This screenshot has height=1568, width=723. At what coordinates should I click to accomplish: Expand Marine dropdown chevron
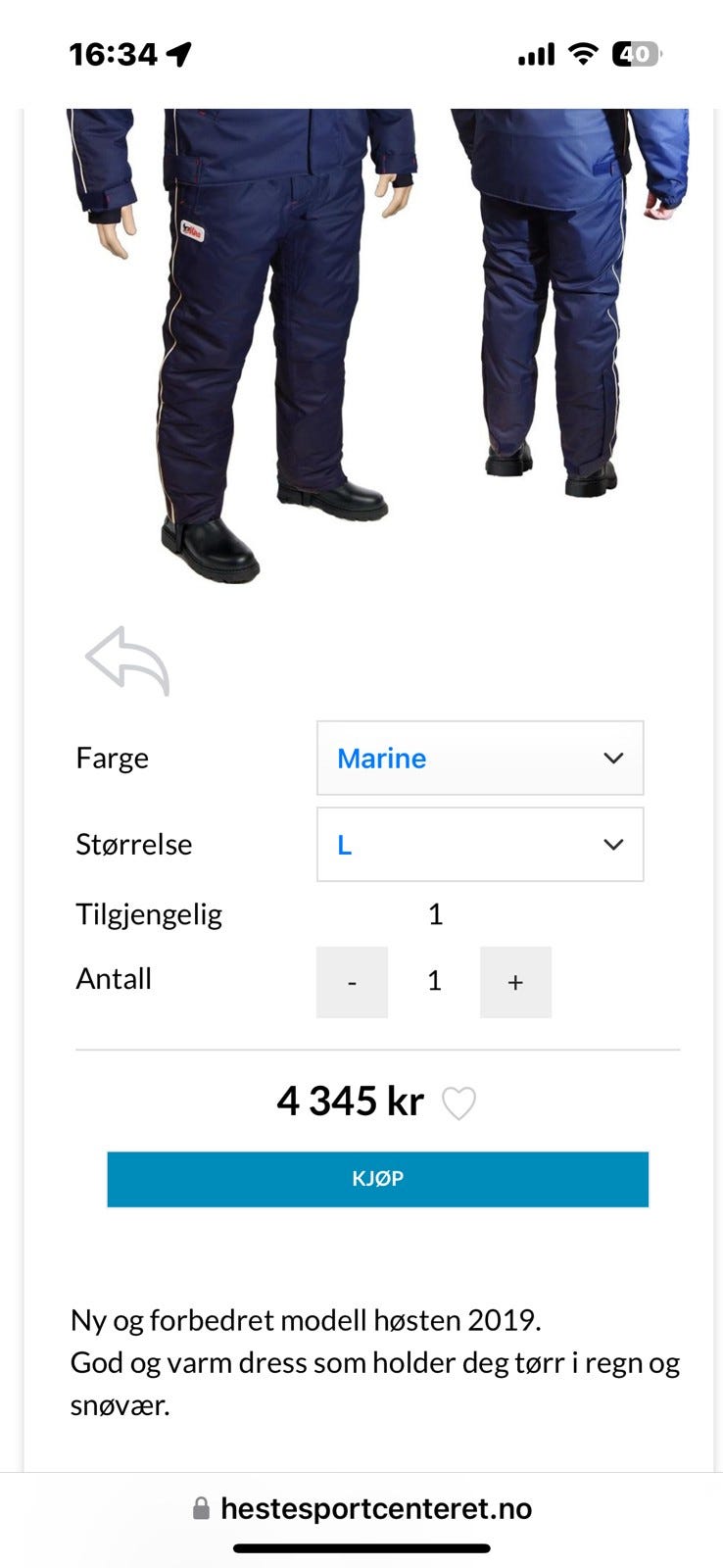pyautogui.click(x=613, y=758)
